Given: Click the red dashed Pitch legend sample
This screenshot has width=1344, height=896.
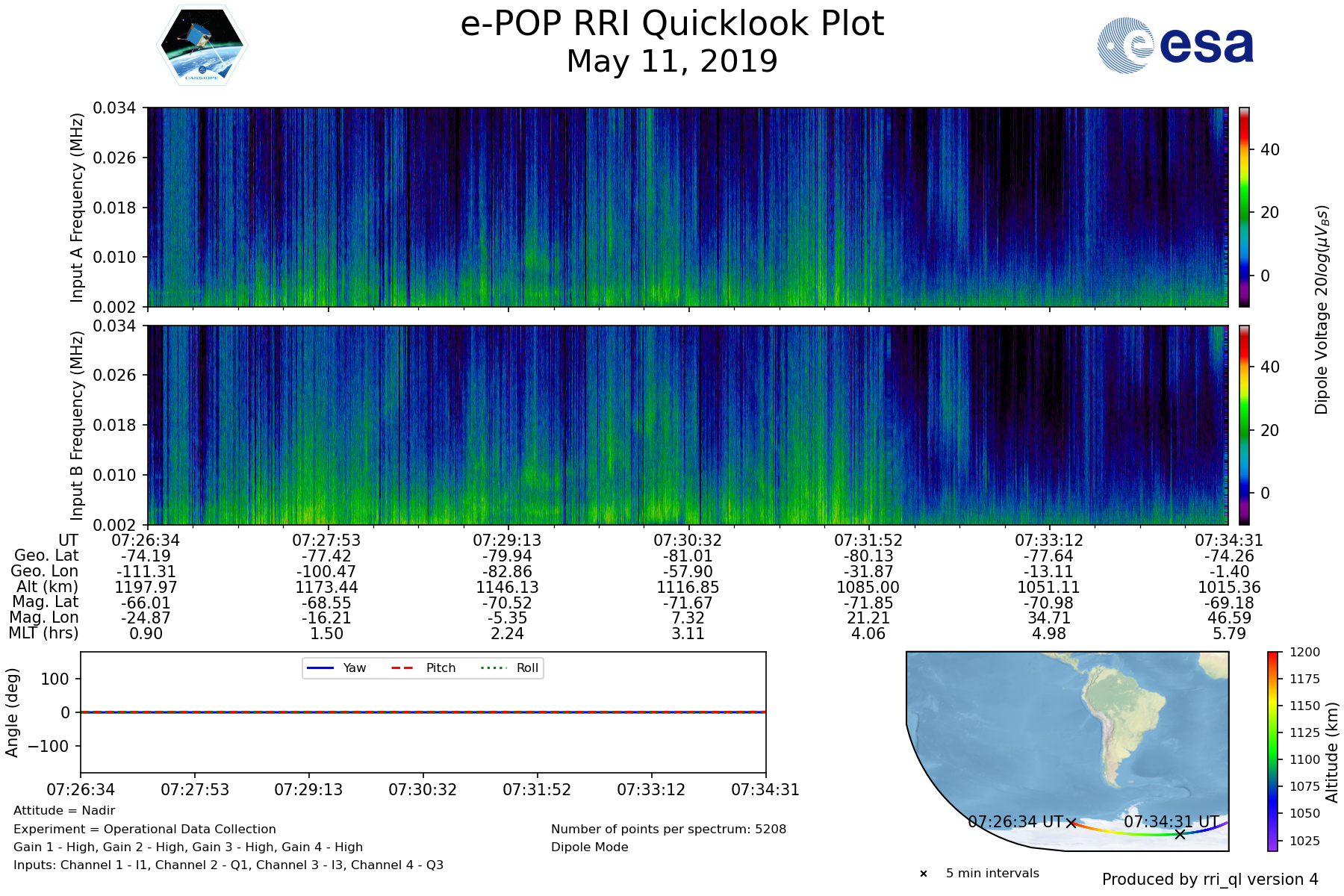Looking at the screenshot, I should click(403, 668).
